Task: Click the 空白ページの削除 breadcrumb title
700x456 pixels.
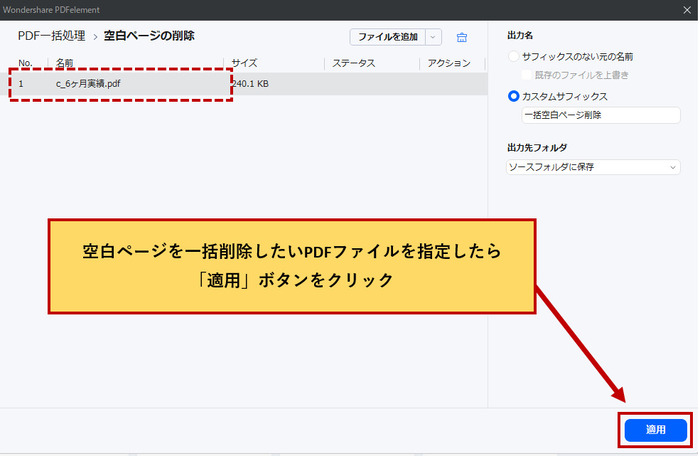Action: click(149, 36)
